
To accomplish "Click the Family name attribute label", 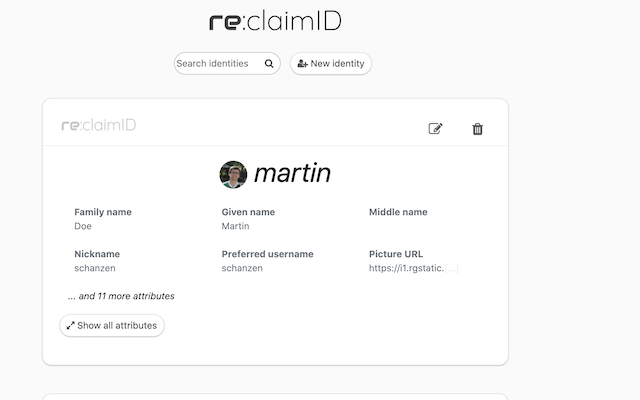I will click(103, 212).
